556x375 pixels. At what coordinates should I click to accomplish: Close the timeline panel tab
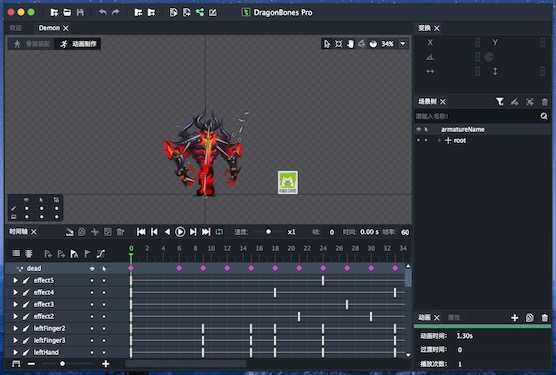(x=34, y=232)
